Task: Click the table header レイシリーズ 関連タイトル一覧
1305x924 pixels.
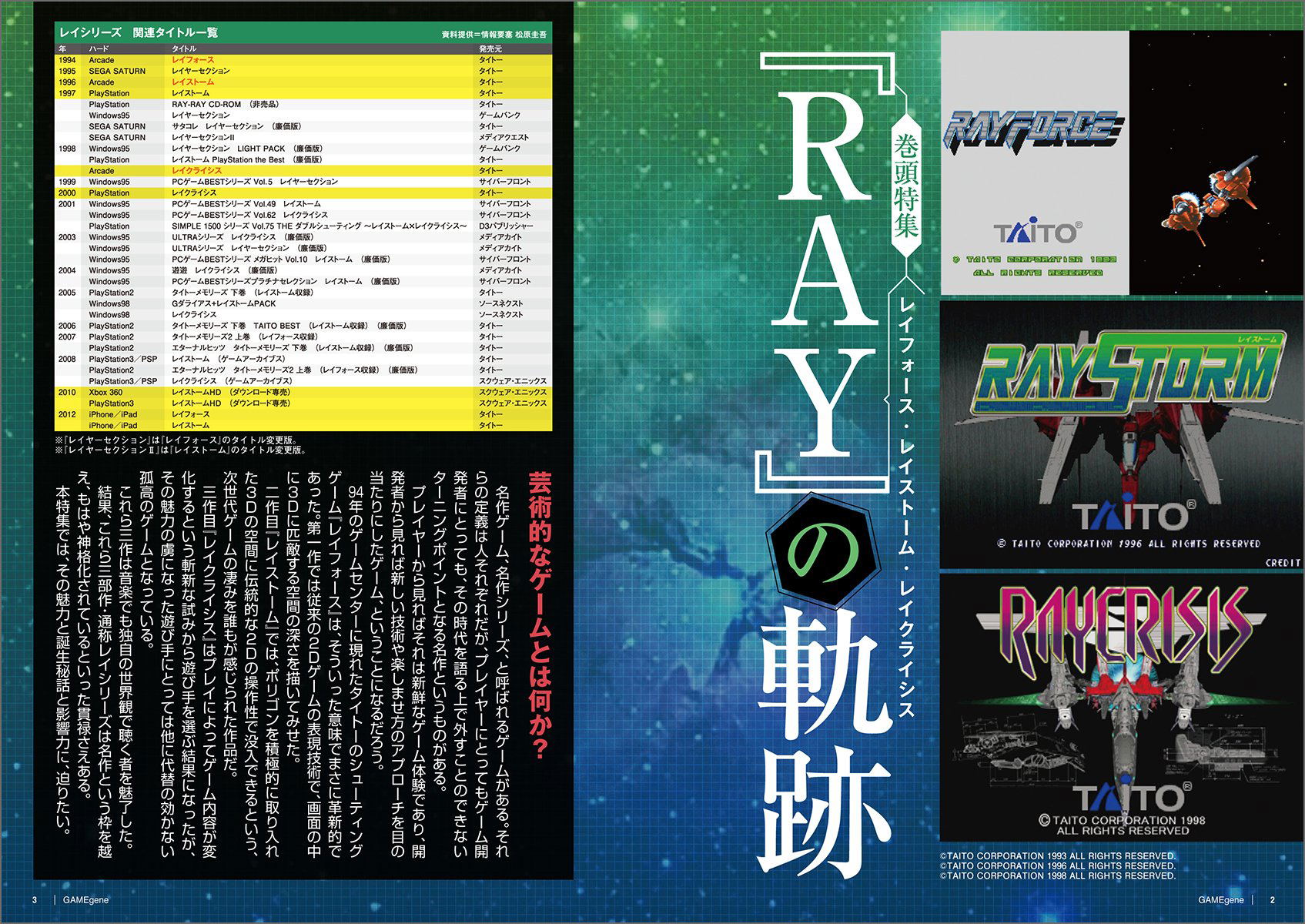Action: [139, 32]
